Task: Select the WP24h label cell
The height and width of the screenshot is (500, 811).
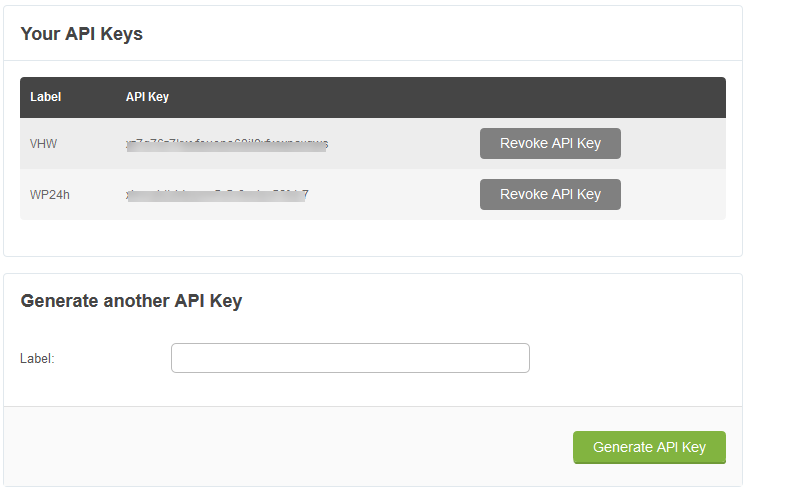Action: 50,195
